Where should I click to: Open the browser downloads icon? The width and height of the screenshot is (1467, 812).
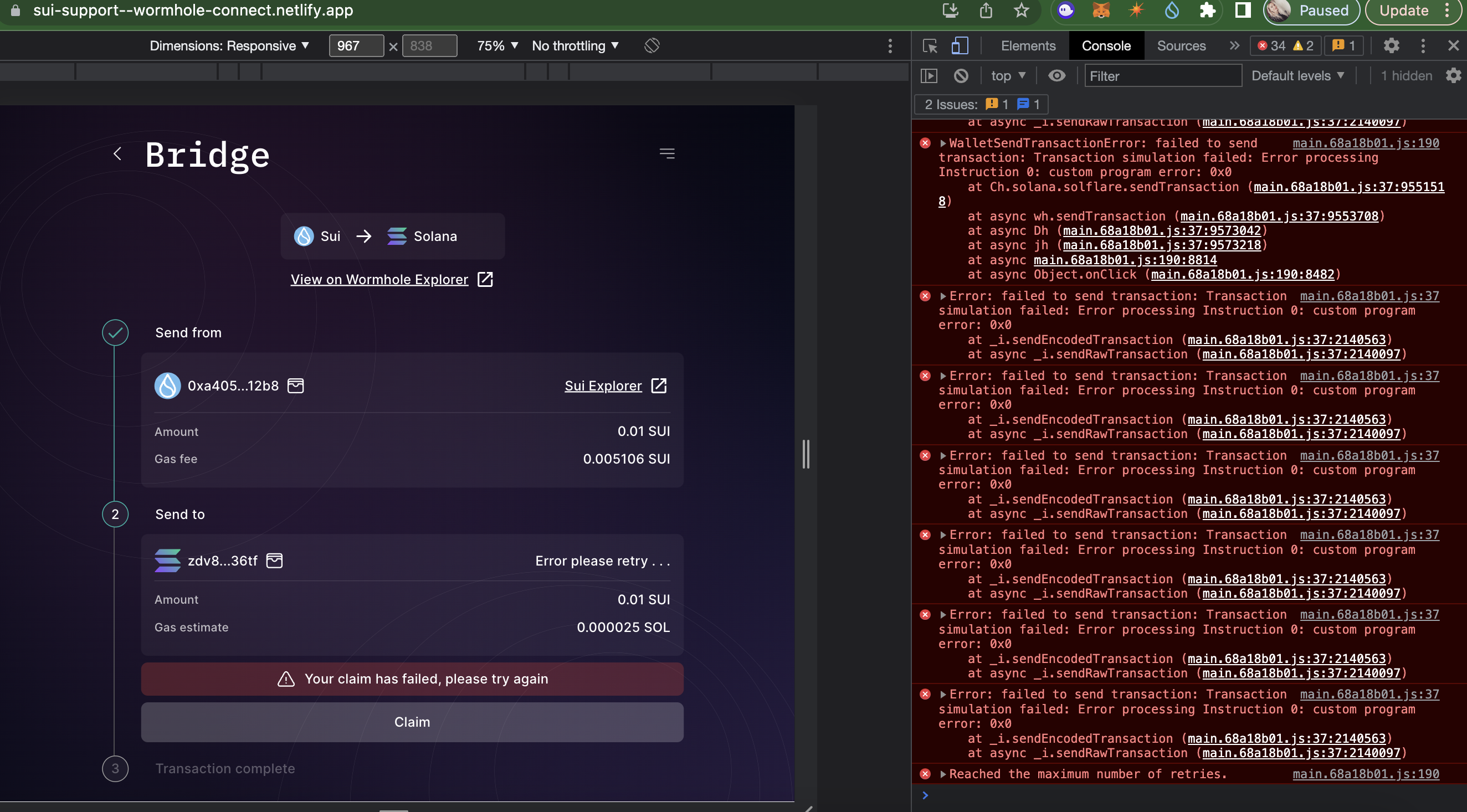point(951,11)
